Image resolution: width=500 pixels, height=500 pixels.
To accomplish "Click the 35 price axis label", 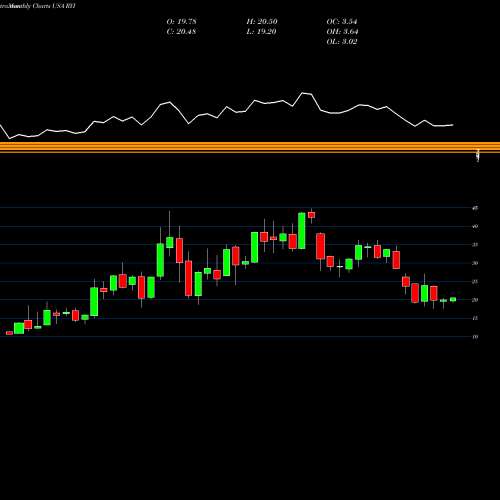I will click(x=475, y=245).
